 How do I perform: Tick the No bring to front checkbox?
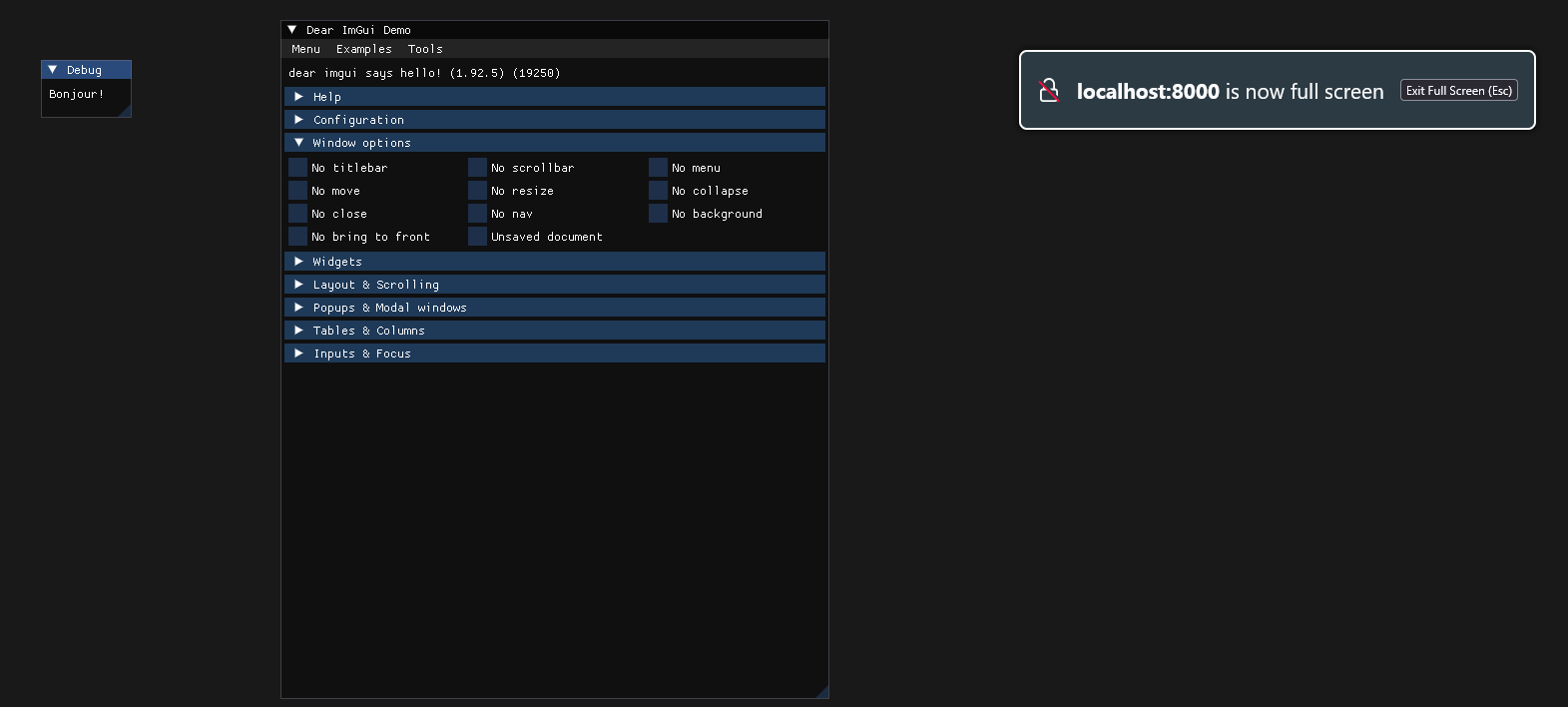tap(298, 237)
